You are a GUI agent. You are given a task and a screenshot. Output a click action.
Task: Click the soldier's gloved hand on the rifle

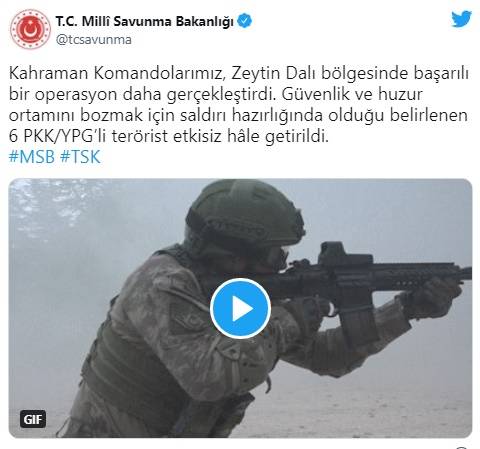tap(433, 298)
